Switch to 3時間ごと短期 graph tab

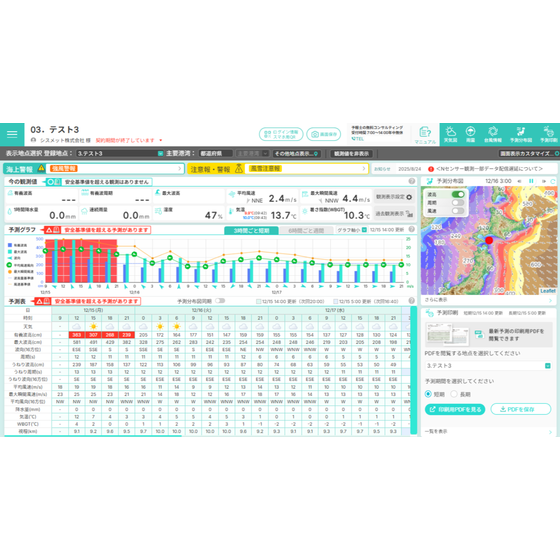tap(251, 230)
